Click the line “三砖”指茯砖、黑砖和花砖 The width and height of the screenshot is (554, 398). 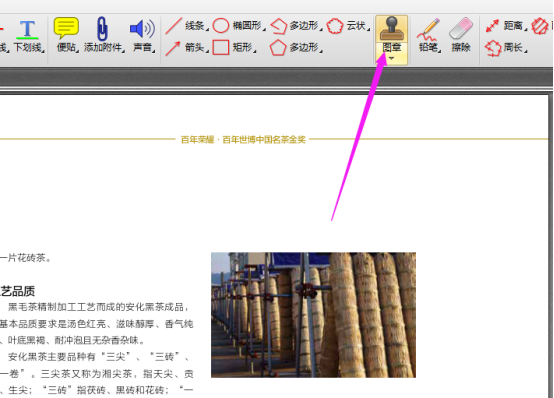coord(107,390)
